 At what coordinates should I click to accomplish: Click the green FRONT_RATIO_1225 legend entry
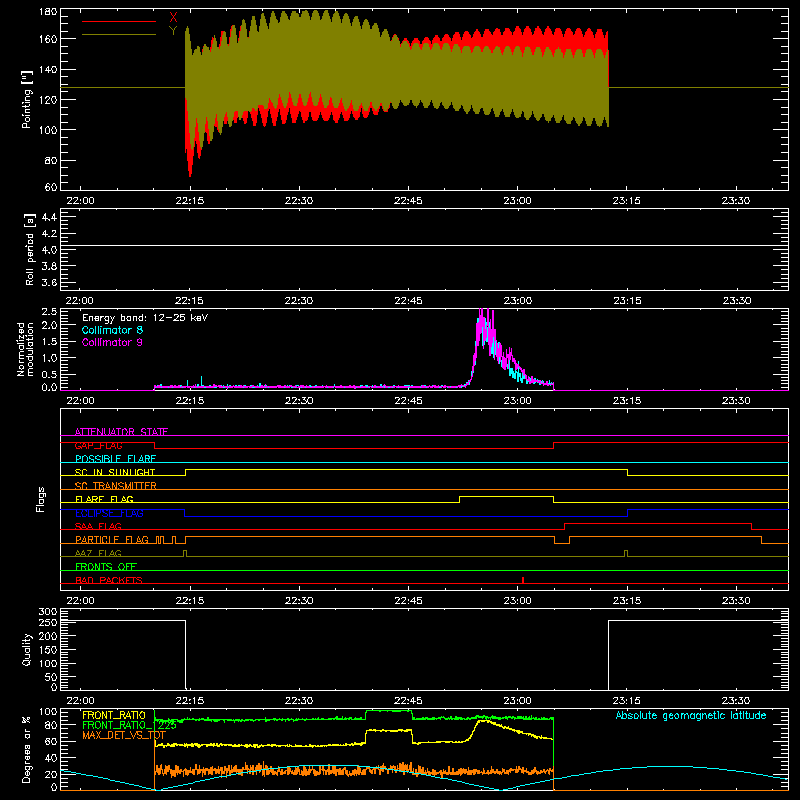click(x=130, y=725)
